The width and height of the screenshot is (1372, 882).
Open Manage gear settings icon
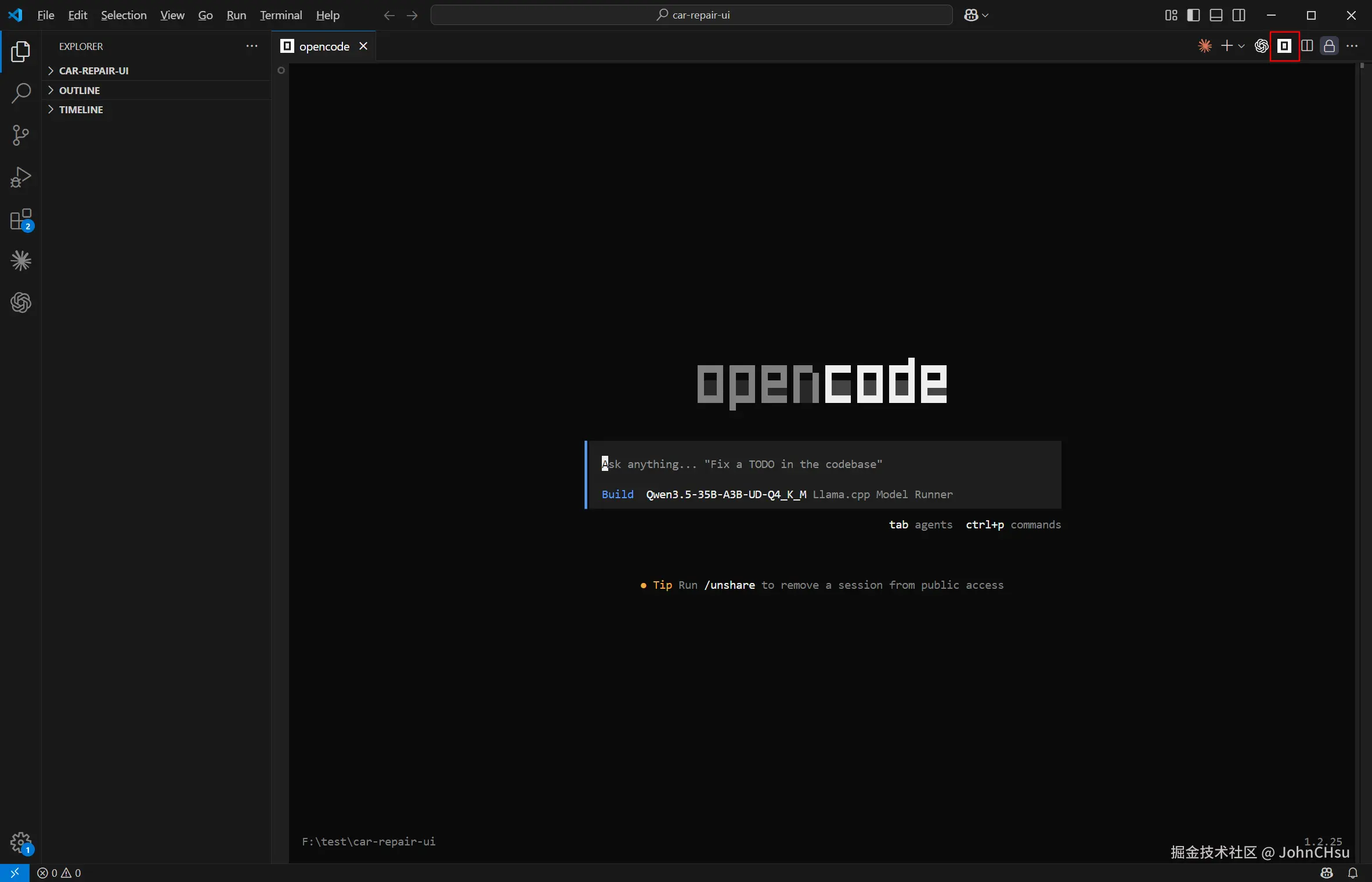(21, 842)
